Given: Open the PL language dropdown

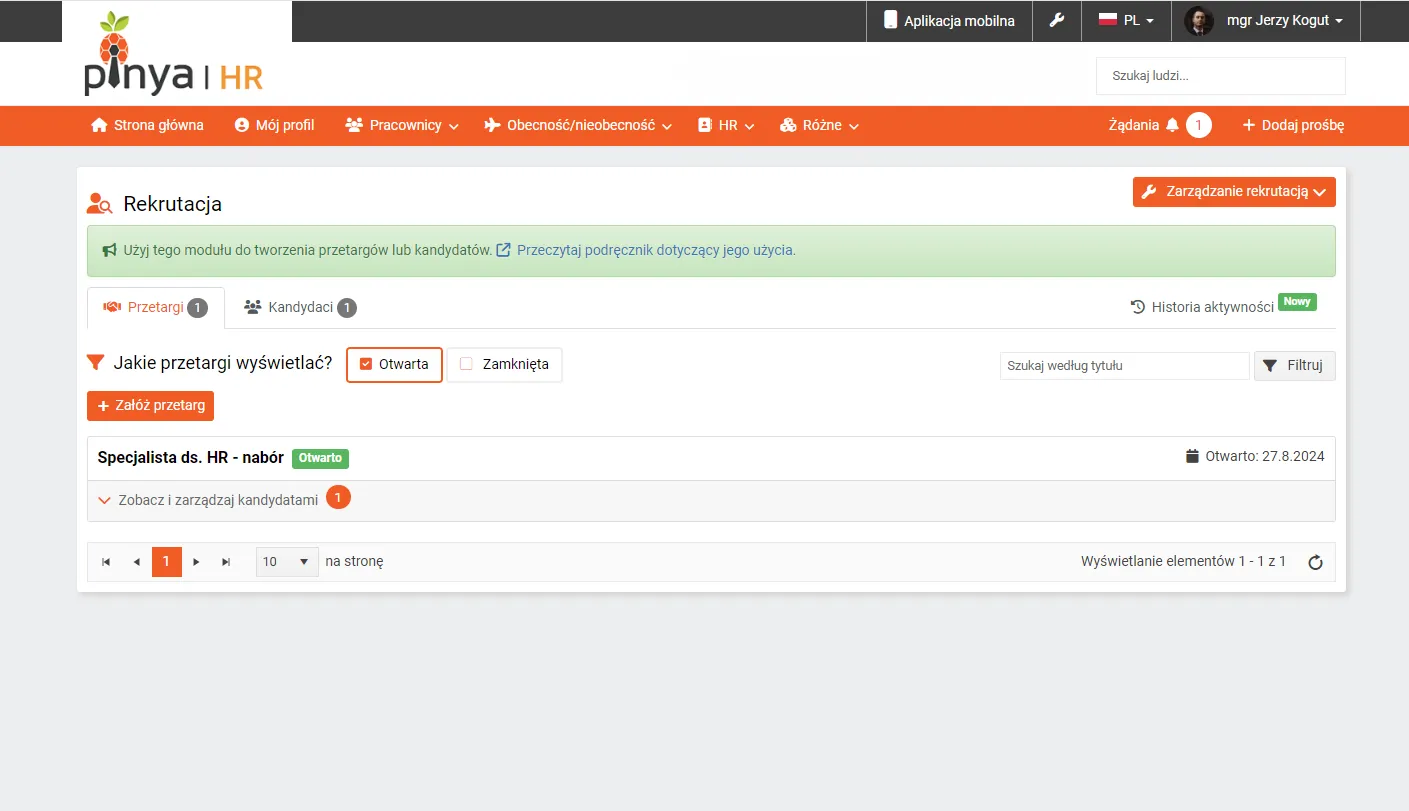Looking at the screenshot, I should [1126, 20].
